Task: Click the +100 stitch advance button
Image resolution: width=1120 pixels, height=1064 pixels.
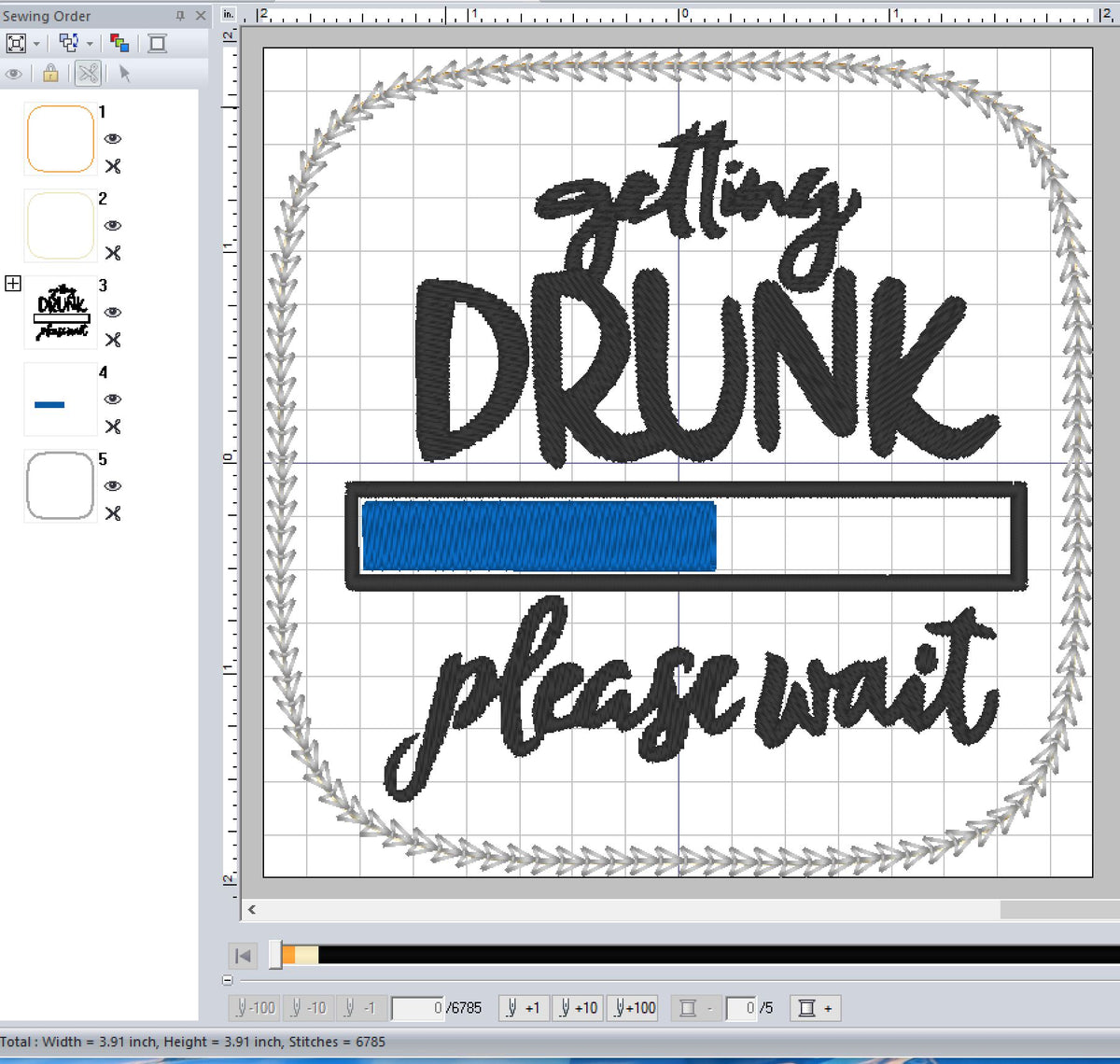Action: coord(633,1008)
